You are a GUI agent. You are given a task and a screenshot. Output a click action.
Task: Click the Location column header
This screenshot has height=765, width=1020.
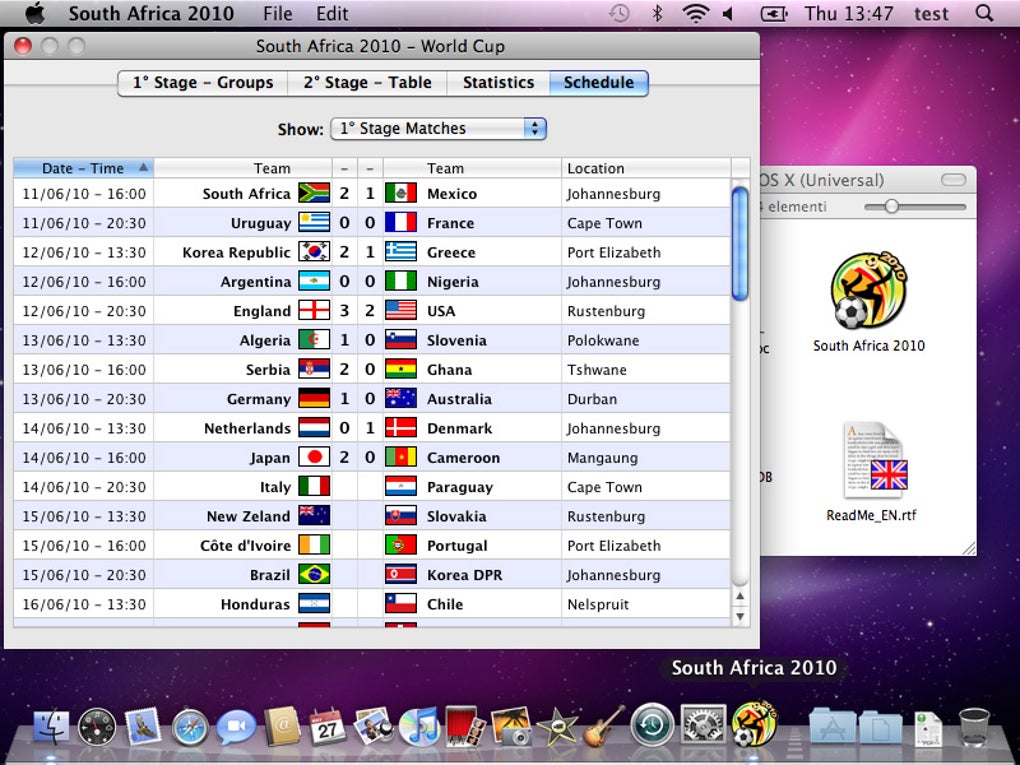coord(646,168)
